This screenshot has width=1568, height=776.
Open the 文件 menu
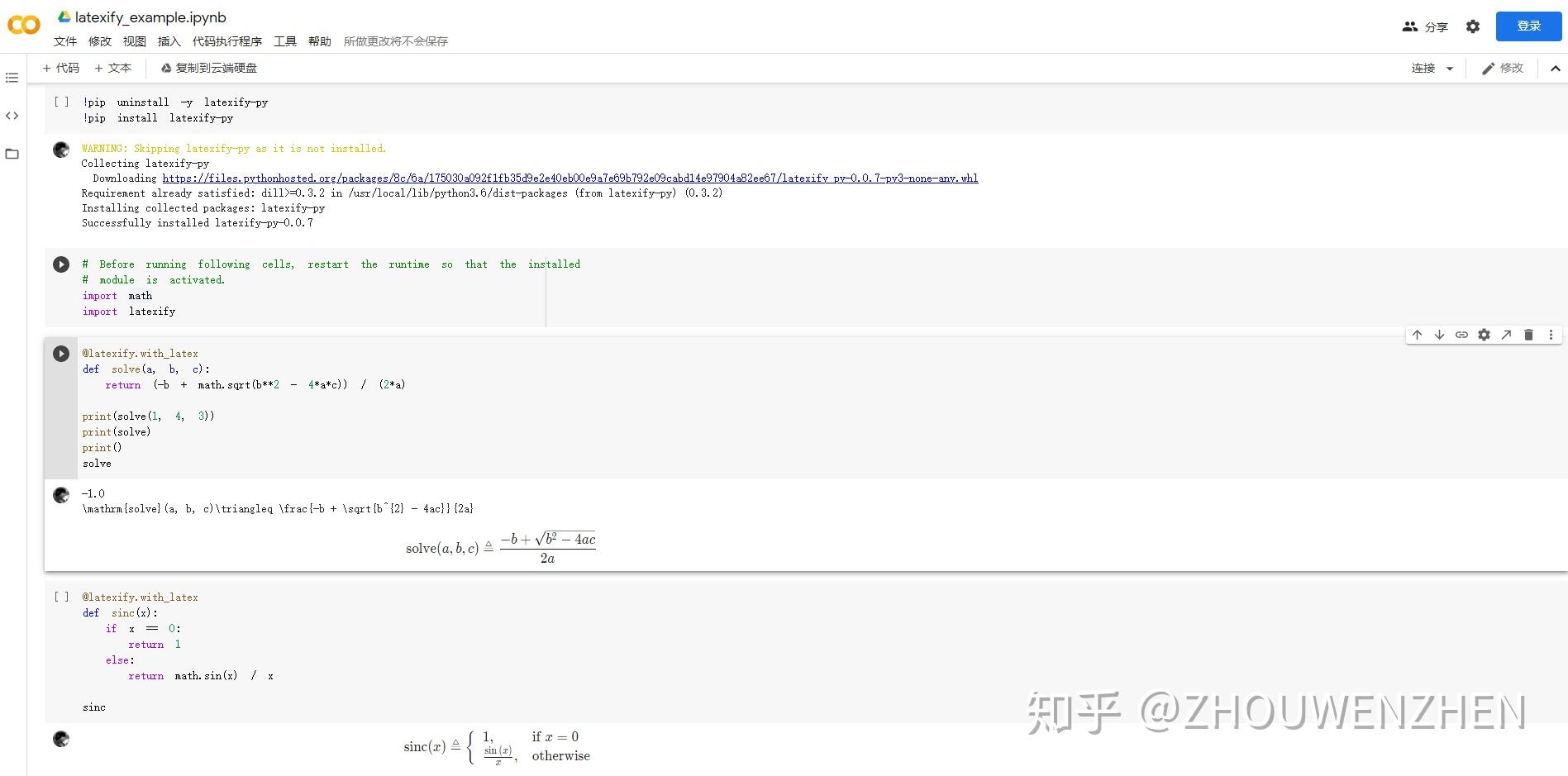64,40
